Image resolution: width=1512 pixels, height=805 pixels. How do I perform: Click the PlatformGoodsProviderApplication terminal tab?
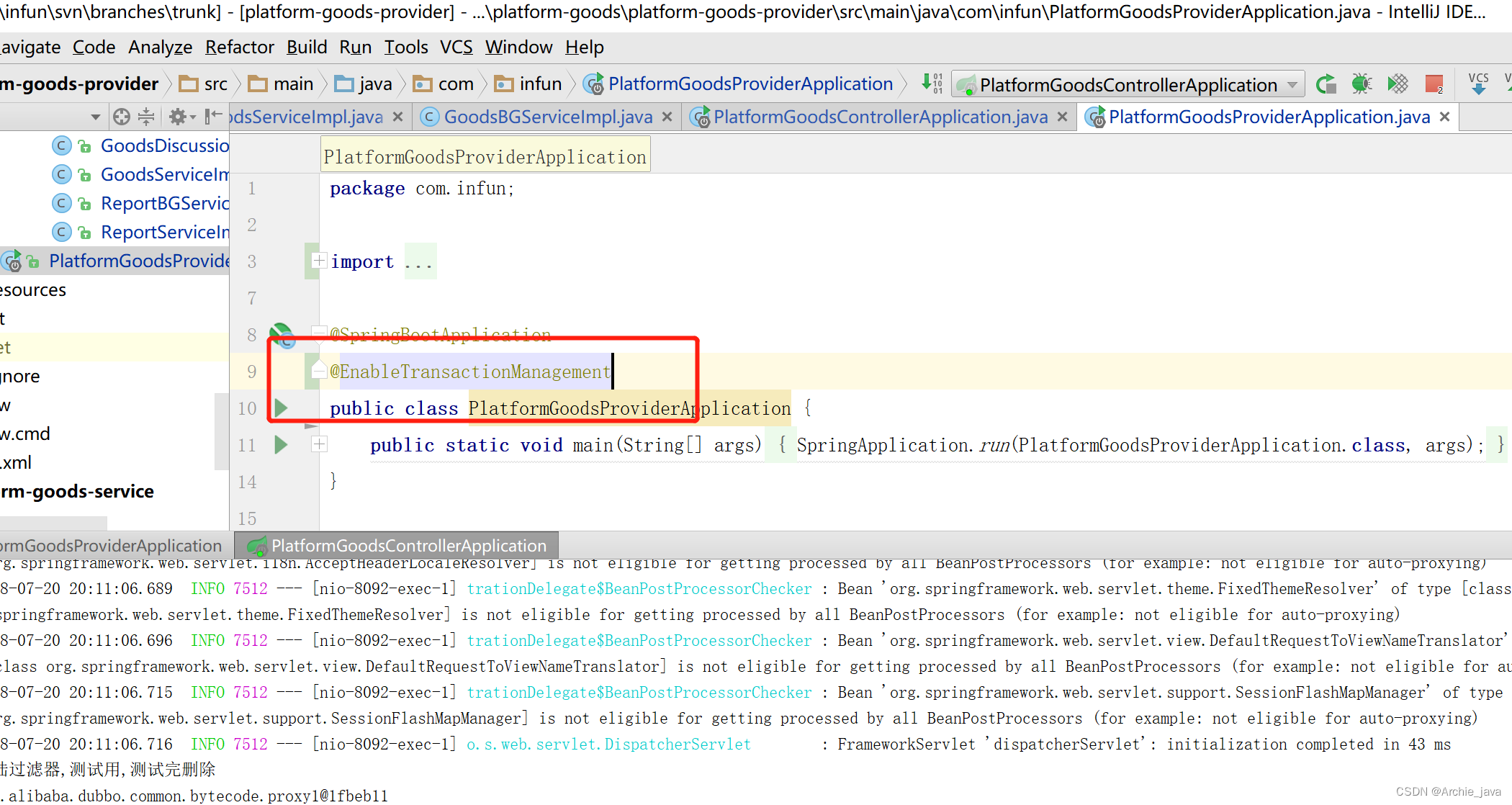(x=113, y=545)
